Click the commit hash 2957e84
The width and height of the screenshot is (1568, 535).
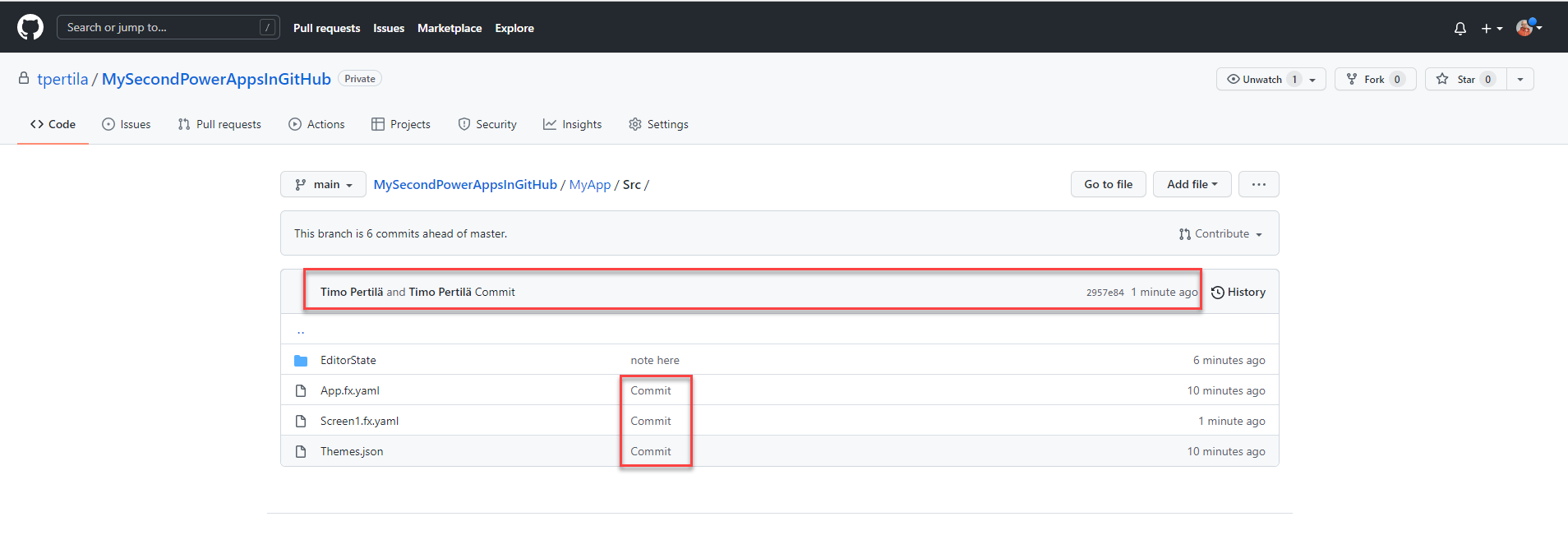[x=1105, y=293]
